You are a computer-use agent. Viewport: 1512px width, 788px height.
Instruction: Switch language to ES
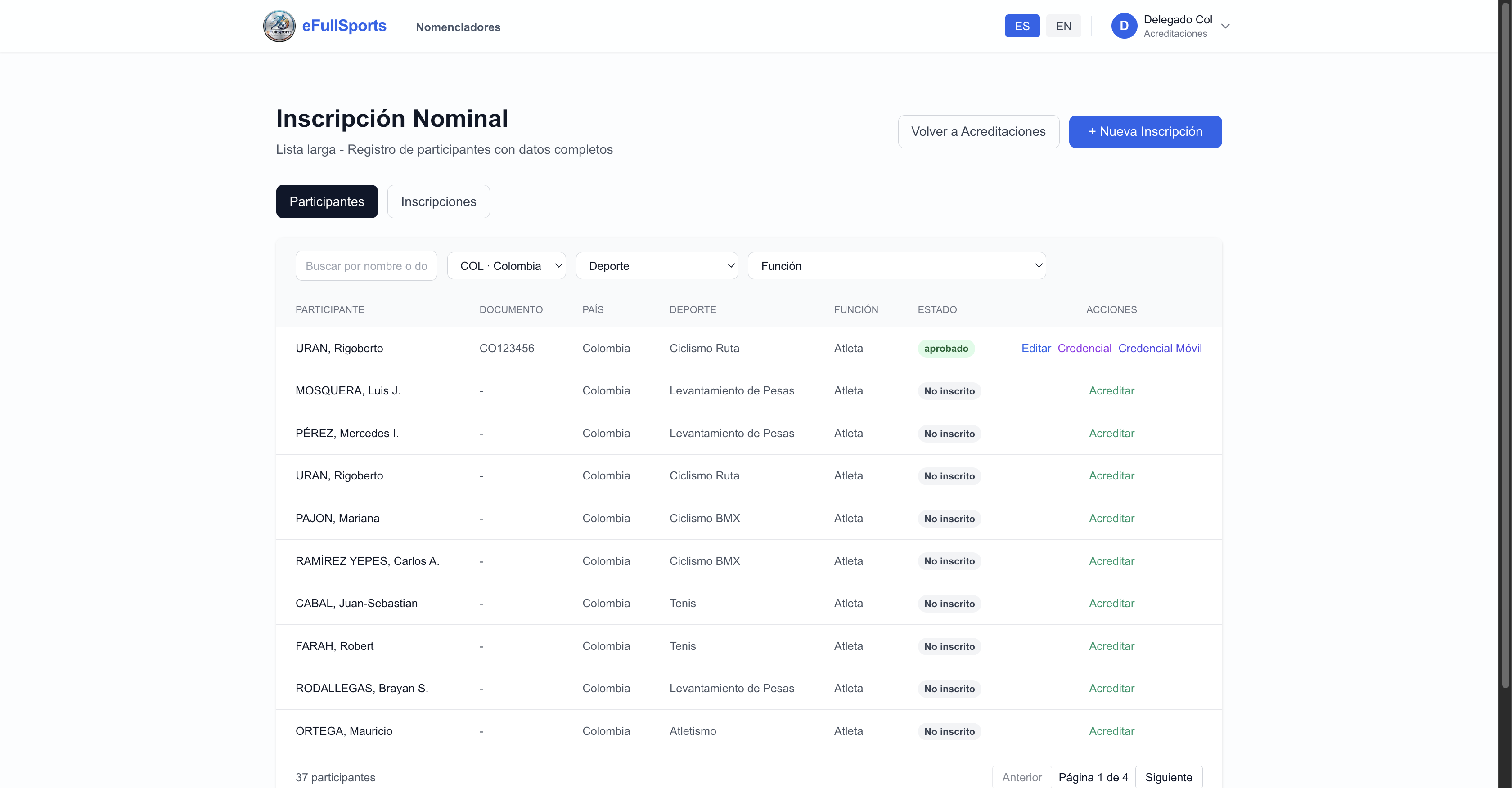(x=1021, y=26)
